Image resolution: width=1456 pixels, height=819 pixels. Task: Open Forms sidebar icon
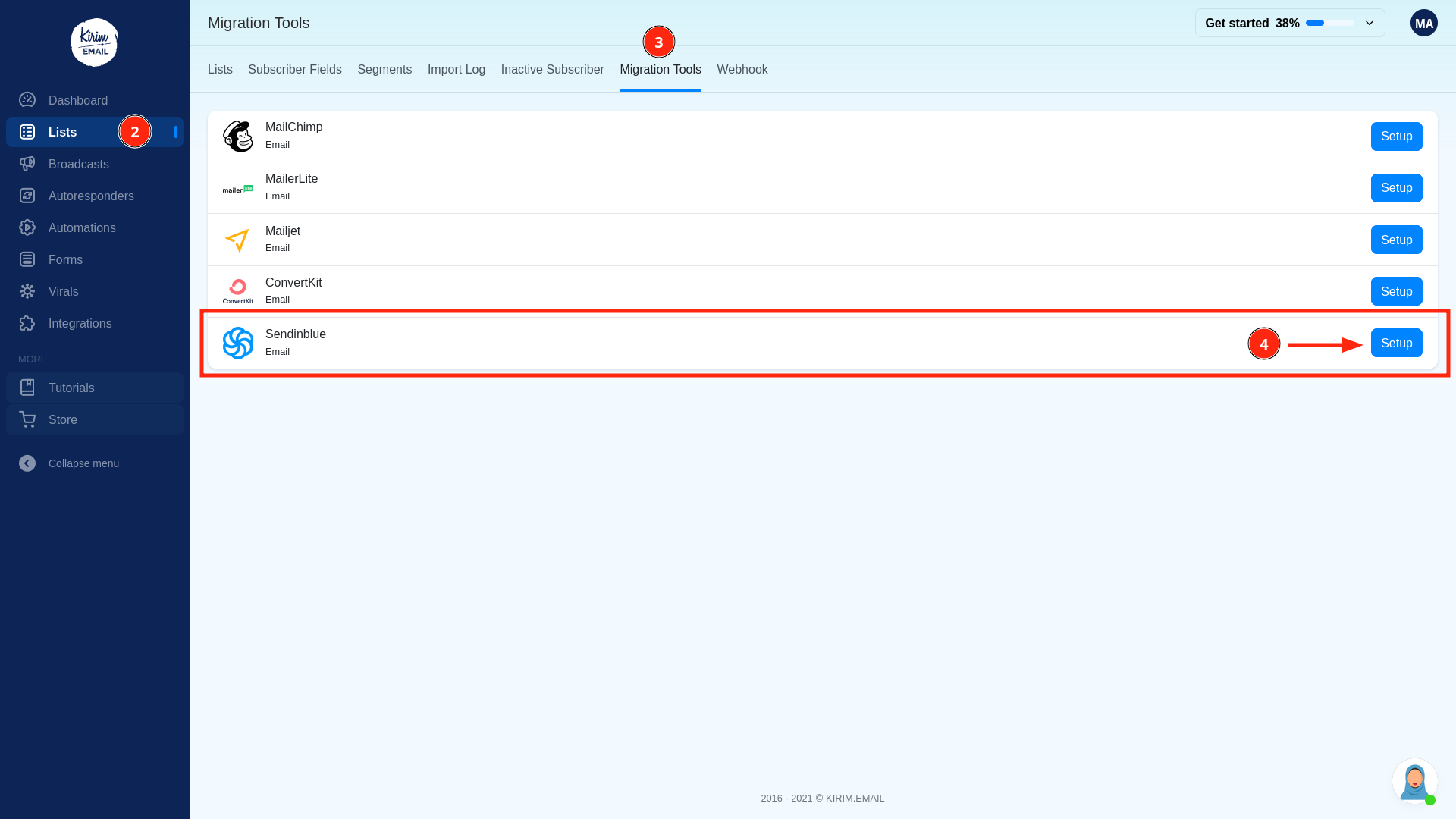point(27,259)
